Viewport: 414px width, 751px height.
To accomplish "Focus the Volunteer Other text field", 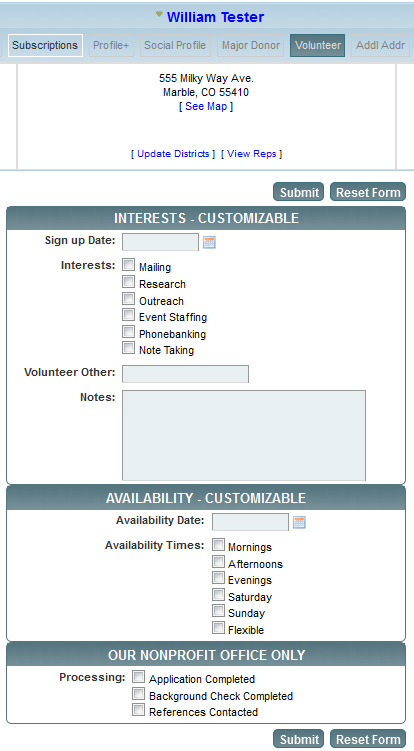I will (x=185, y=374).
